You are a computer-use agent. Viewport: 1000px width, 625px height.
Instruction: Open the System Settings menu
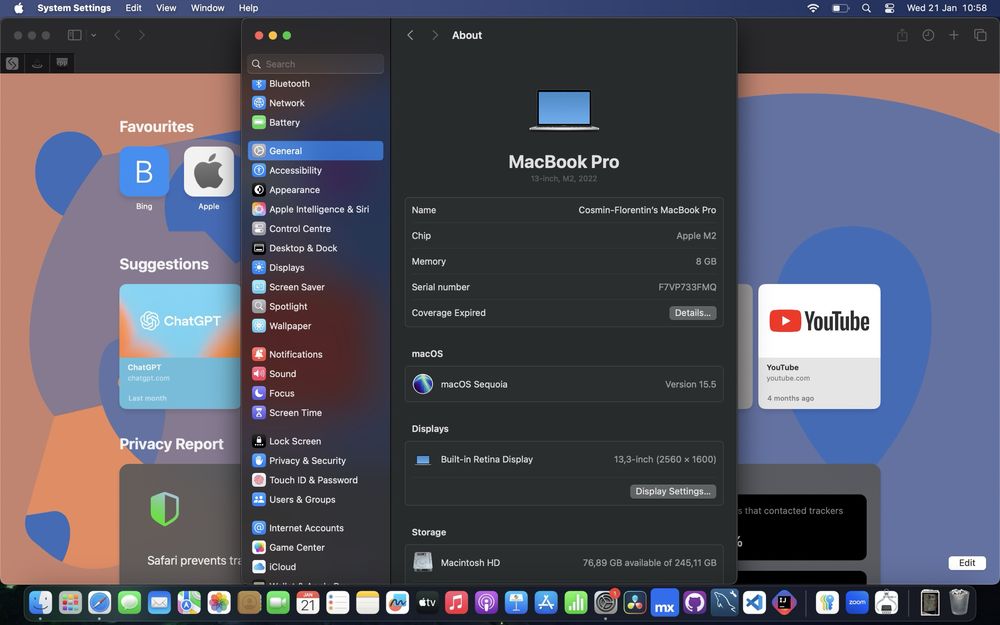coord(74,8)
